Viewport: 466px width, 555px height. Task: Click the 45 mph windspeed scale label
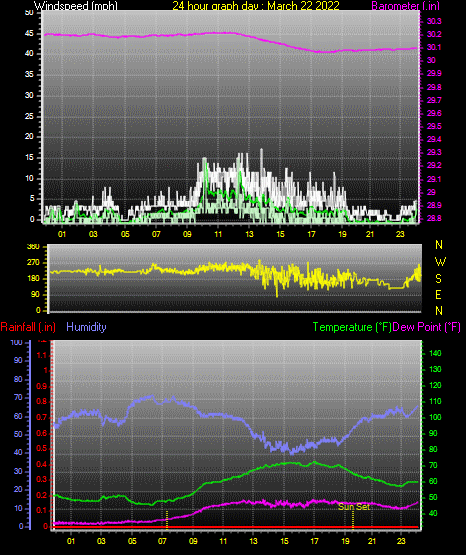point(29,34)
